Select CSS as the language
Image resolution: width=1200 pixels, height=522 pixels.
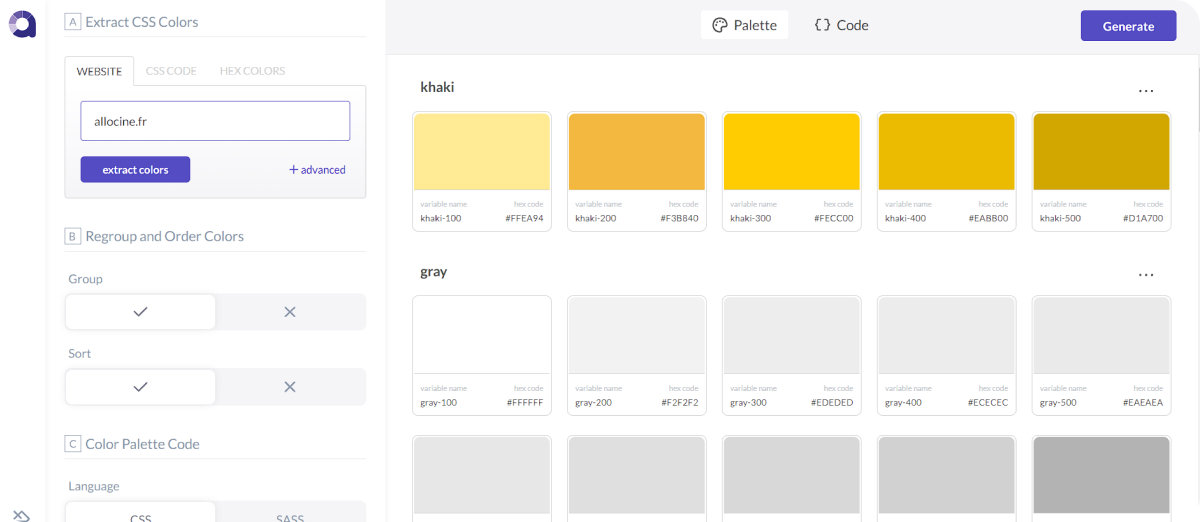point(140,513)
